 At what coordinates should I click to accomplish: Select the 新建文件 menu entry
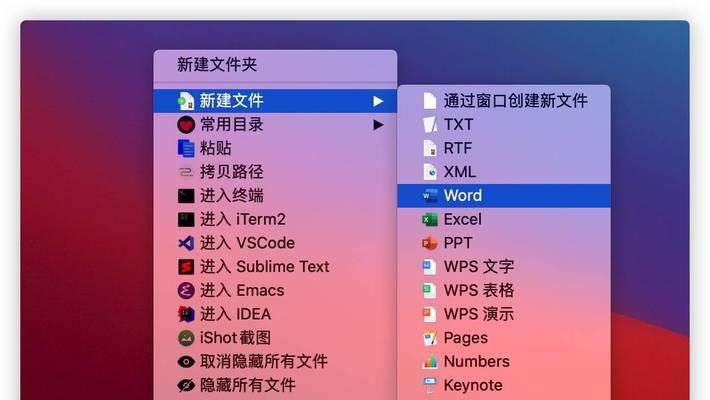coord(275,101)
